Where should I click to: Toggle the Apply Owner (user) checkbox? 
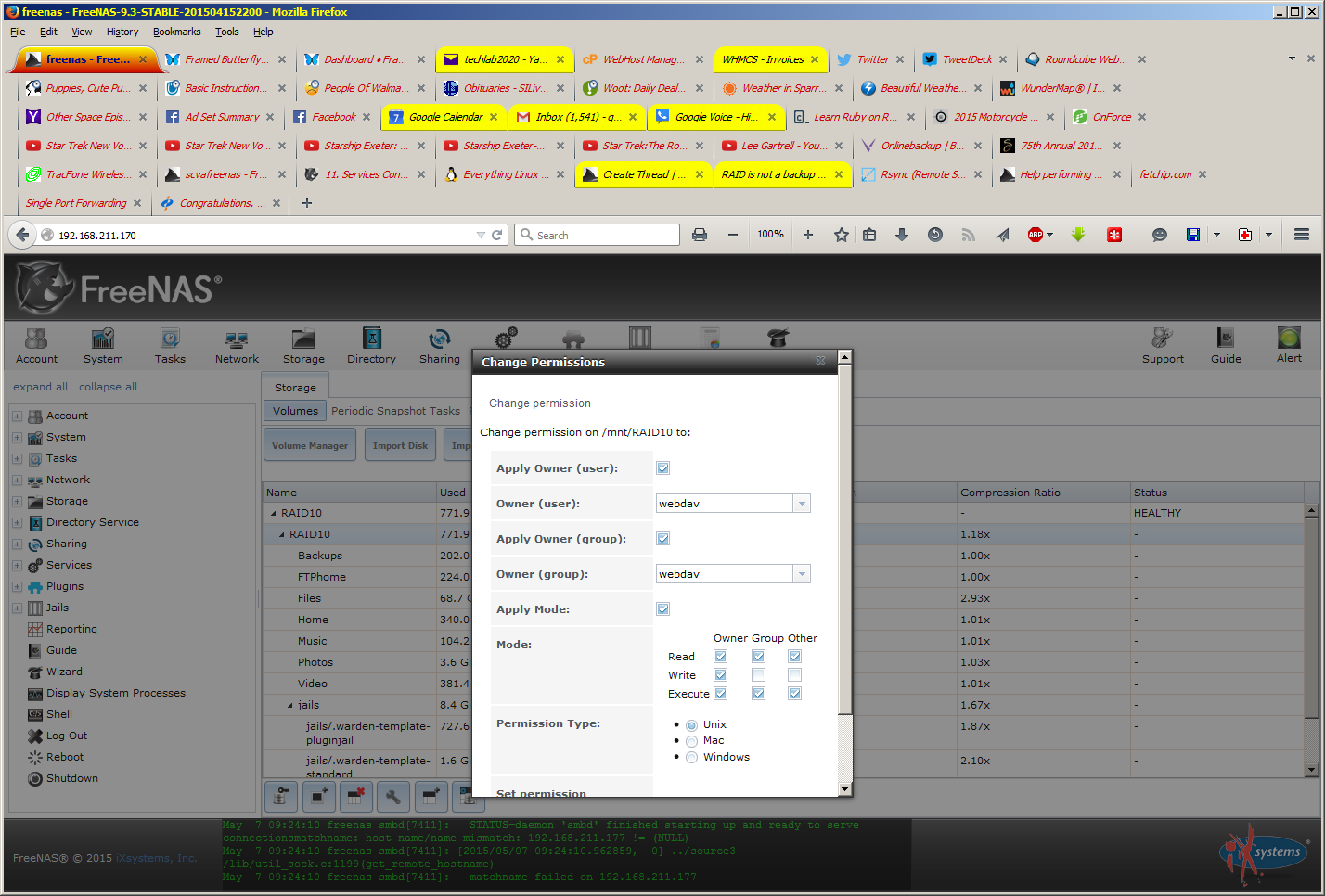(x=663, y=468)
